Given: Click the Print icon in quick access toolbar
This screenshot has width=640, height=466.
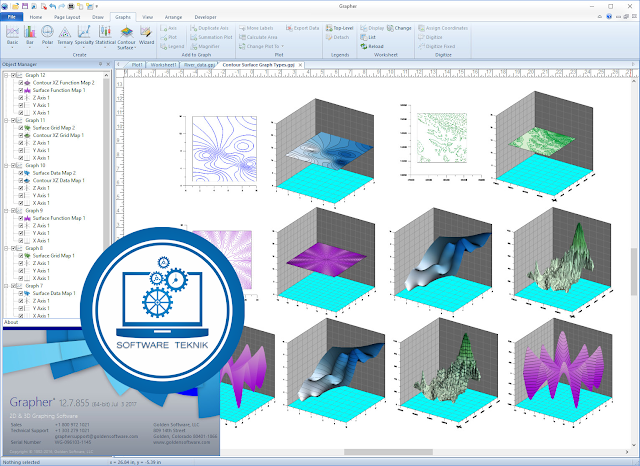Looking at the screenshot, I should coord(71,6).
